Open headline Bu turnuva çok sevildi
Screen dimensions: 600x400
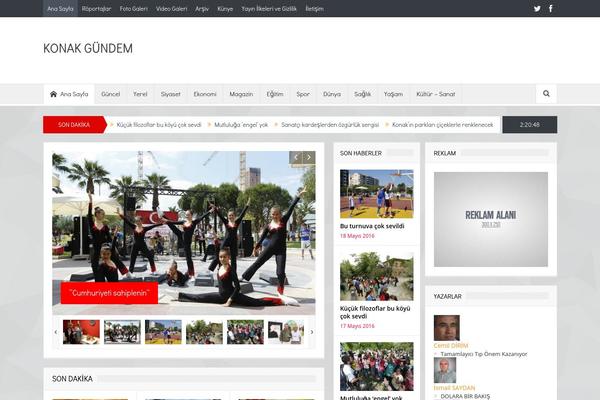click(x=372, y=226)
